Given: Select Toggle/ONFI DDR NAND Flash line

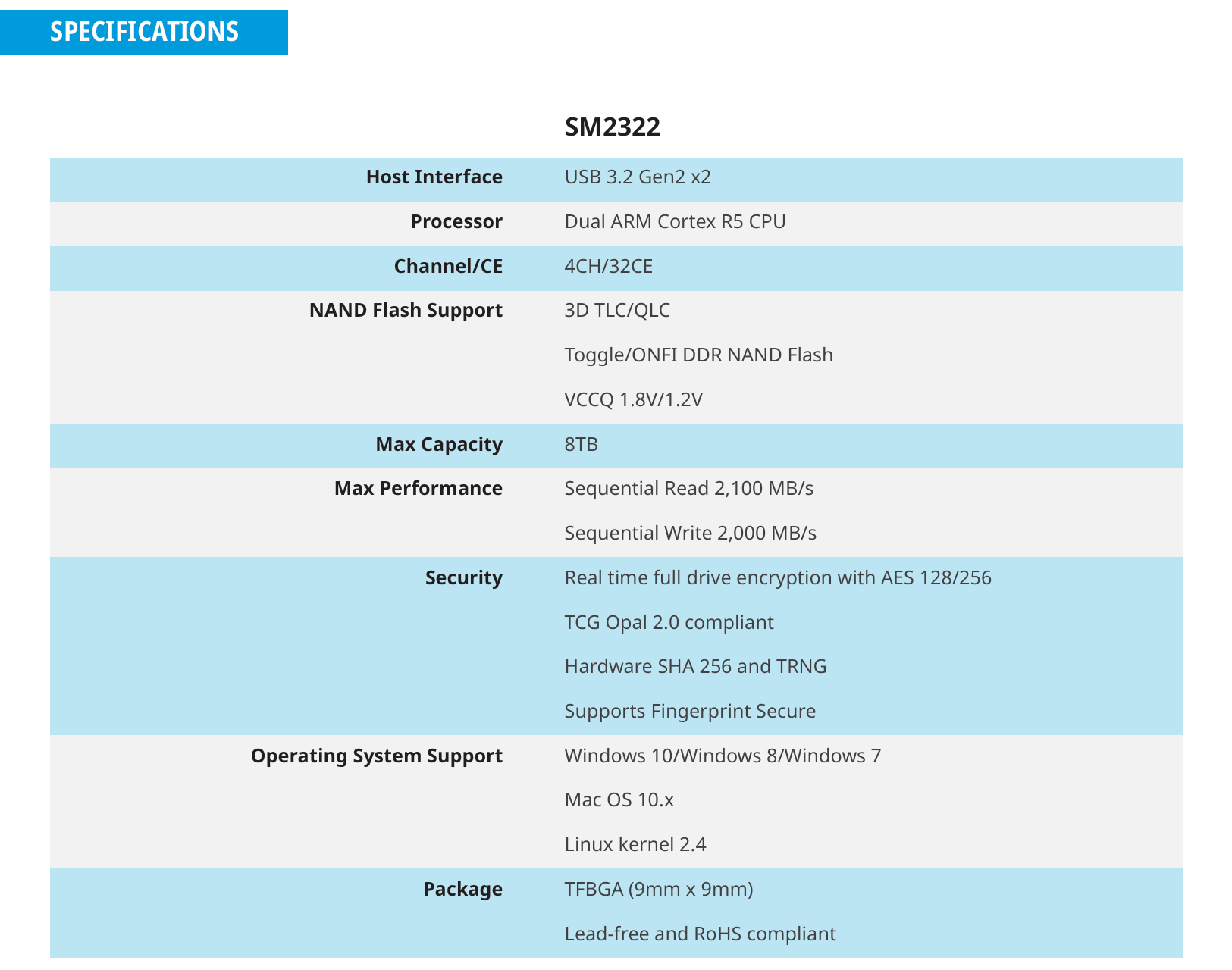Looking at the screenshot, I should (699, 355).
